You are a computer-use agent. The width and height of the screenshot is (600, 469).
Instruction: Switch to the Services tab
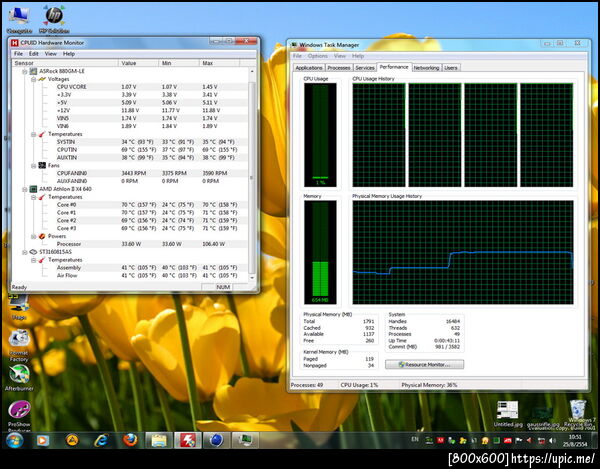point(365,68)
